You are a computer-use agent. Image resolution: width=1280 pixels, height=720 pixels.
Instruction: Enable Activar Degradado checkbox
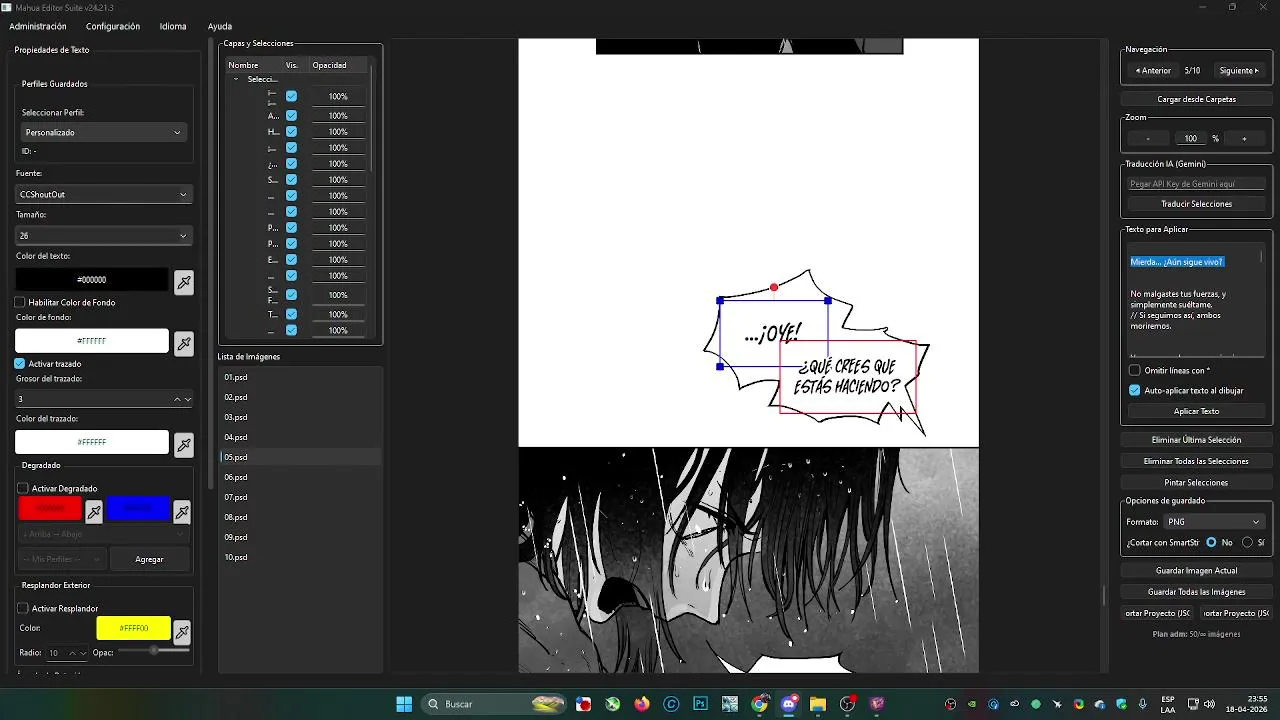pyautogui.click(x=23, y=488)
